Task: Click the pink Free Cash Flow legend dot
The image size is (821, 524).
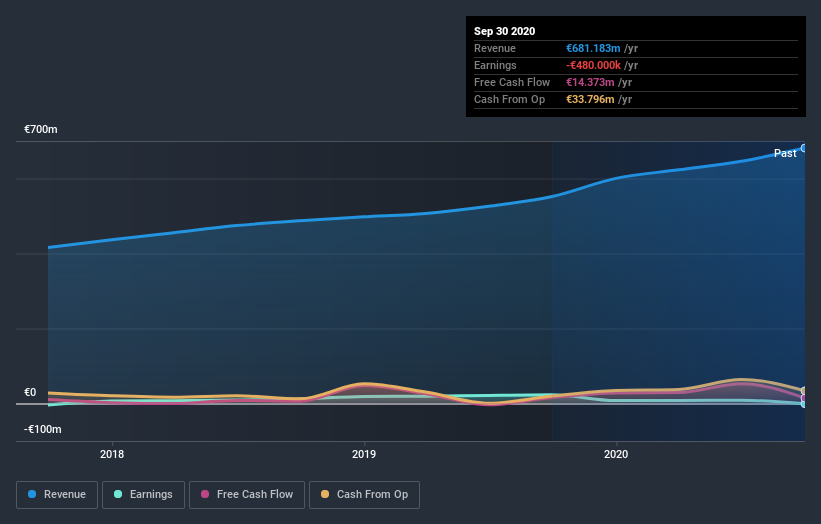Action: [205, 494]
